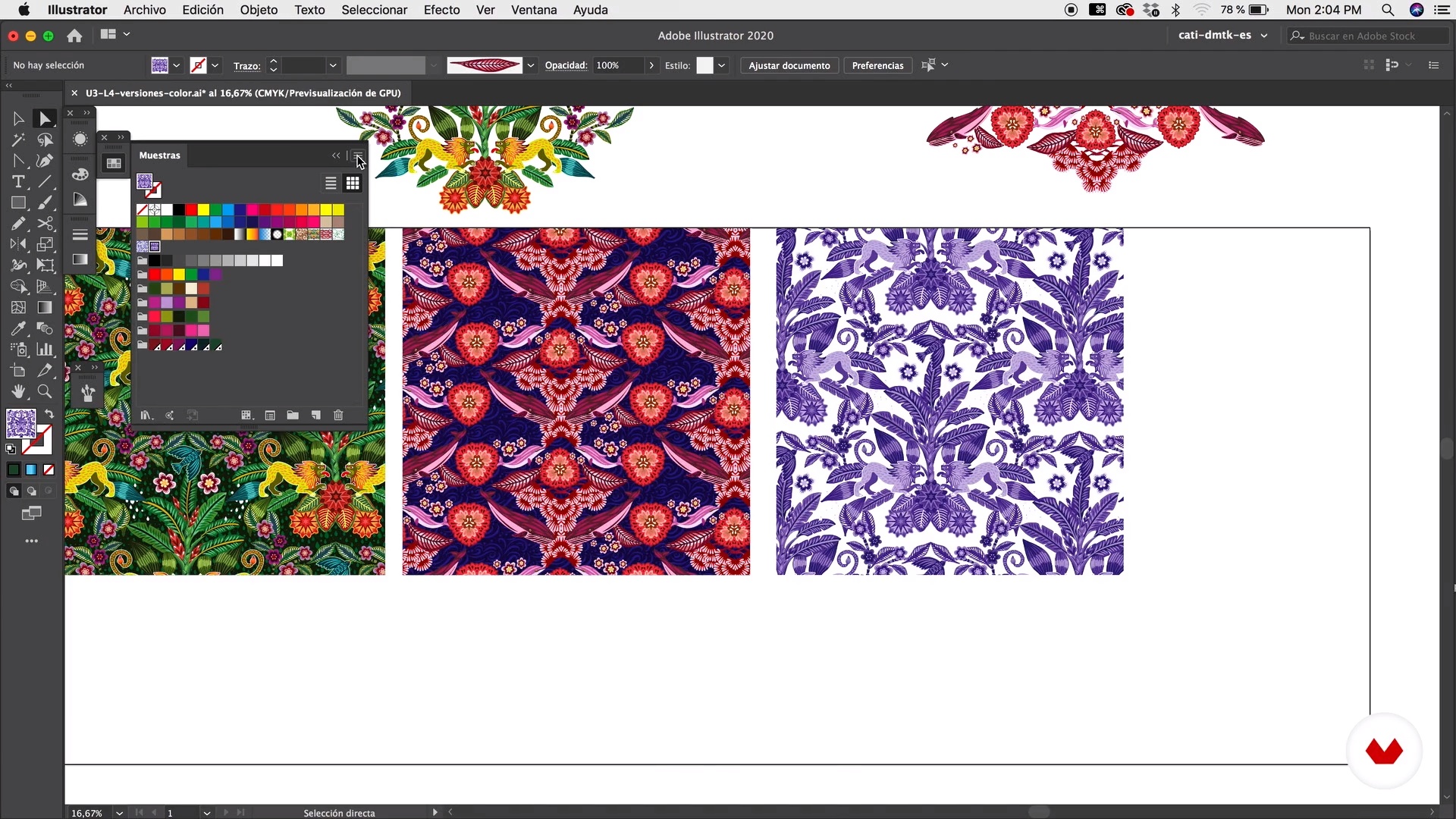Open the Efecto menu
The height and width of the screenshot is (819, 1456).
[441, 10]
